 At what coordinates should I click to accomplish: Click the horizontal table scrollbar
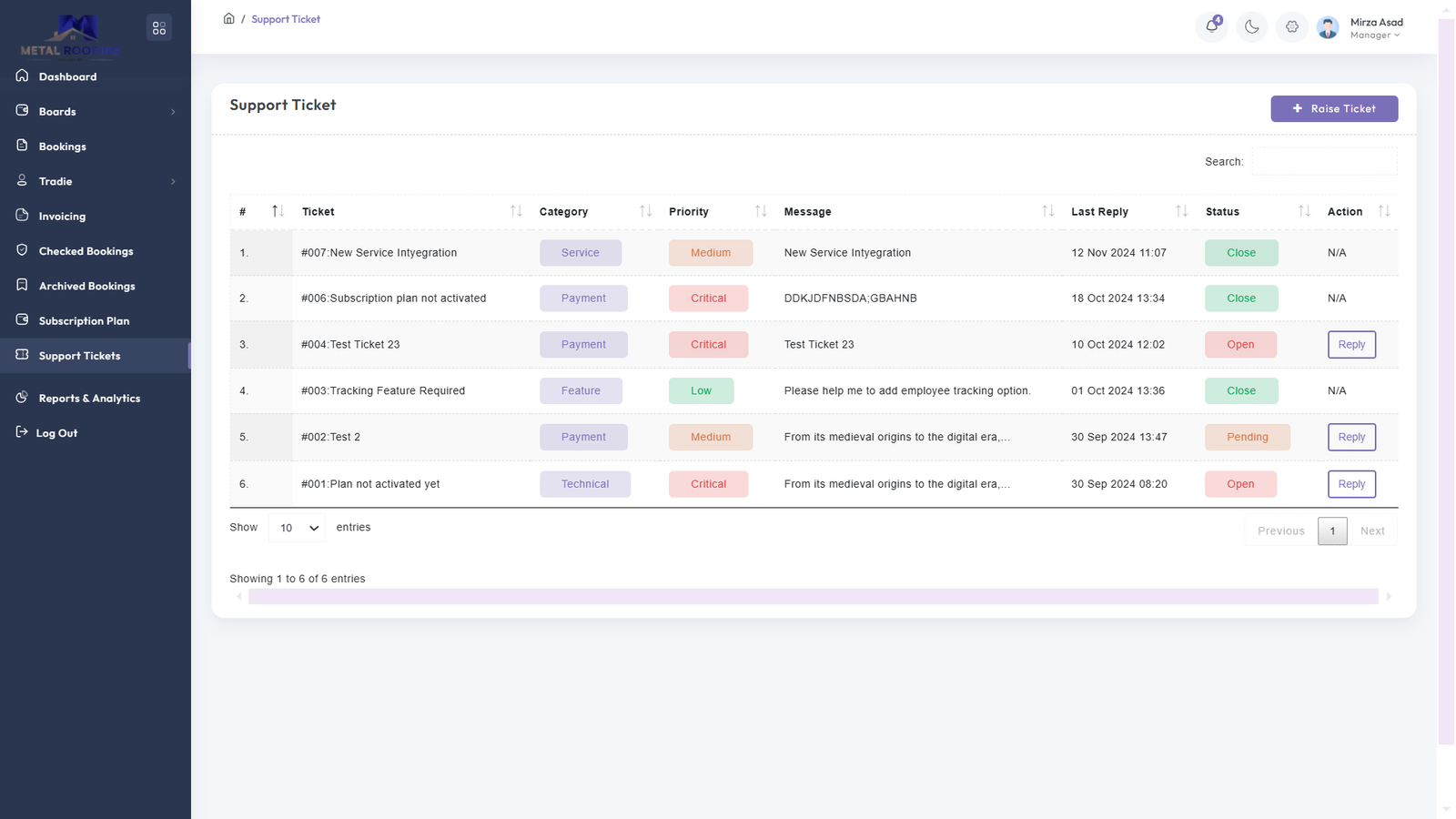click(x=813, y=597)
